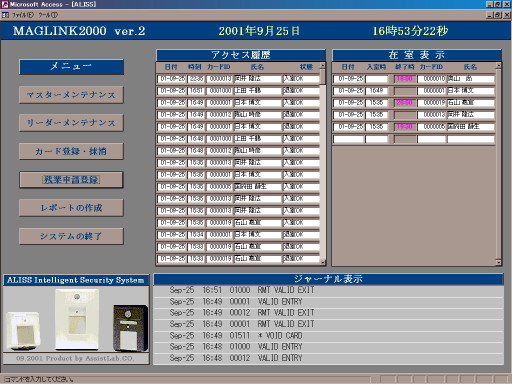
Task: Click up arrow of アクセス履歴 scrollbar
Action: coord(322,66)
